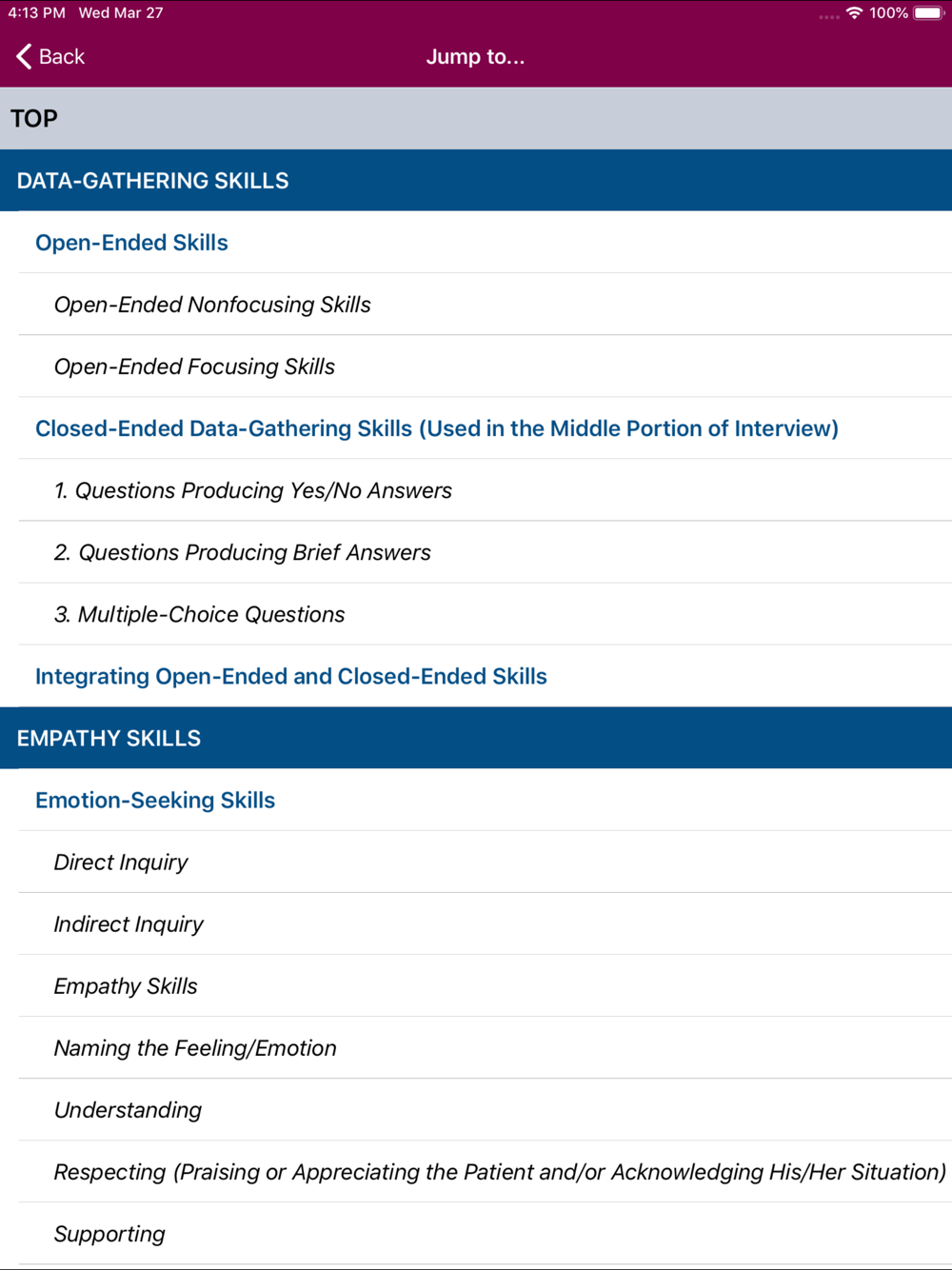This screenshot has height=1270, width=952.
Task: Select the DATA-GATHERING SKILLS section header
Action: pos(476,180)
